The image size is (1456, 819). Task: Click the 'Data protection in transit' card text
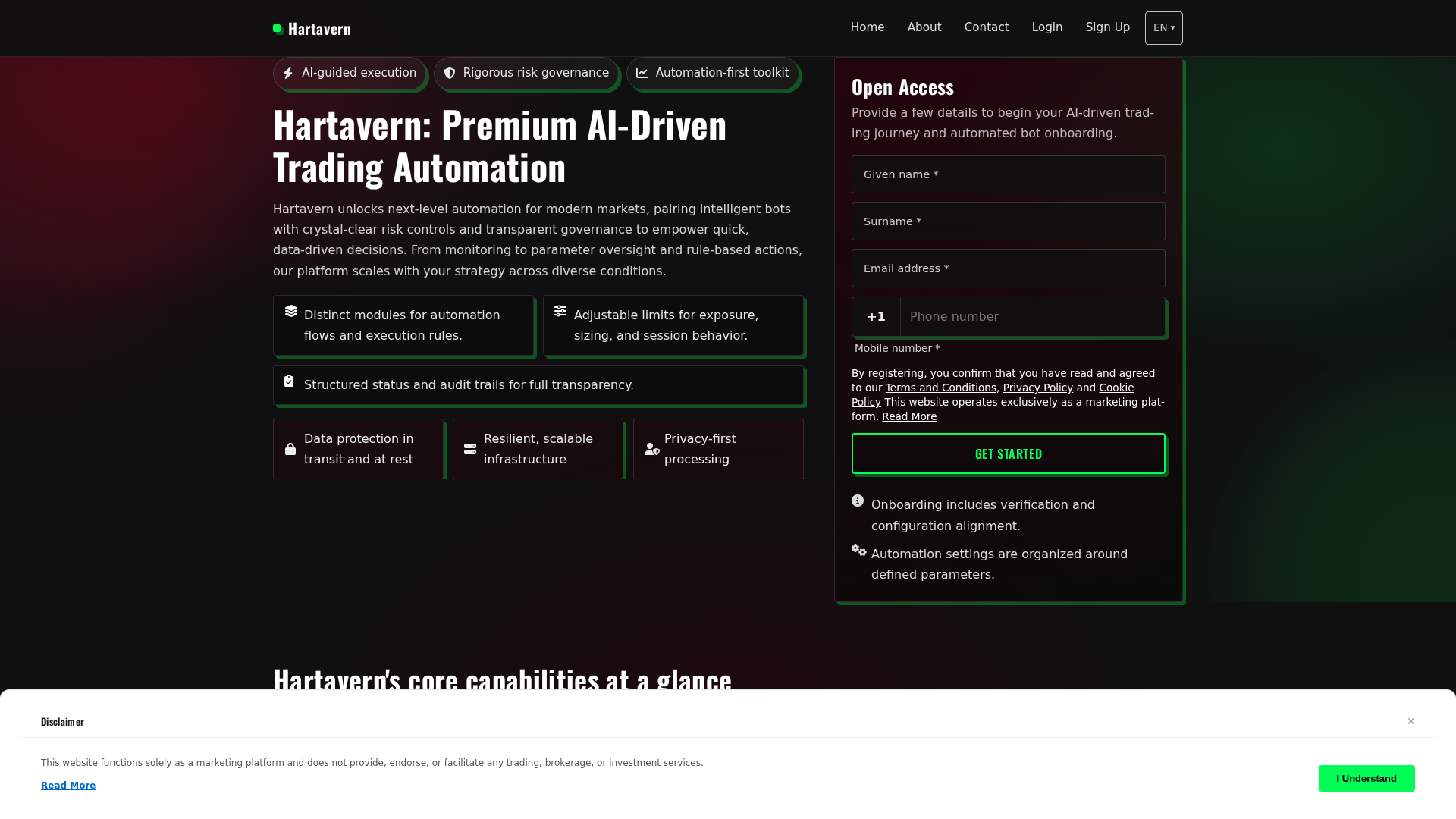point(359,449)
